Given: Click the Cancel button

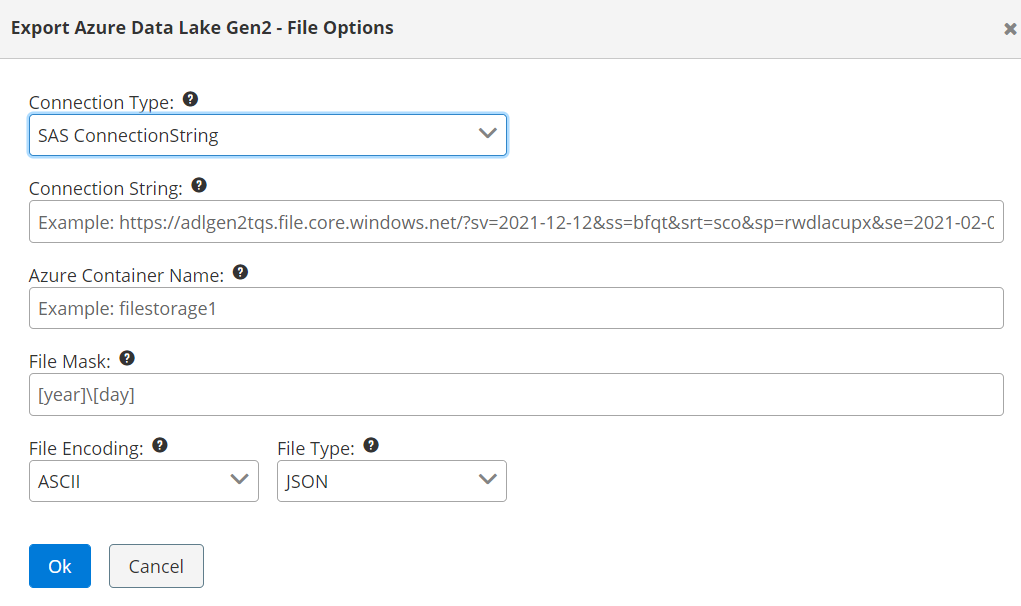Looking at the screenshot, I should pyautogui.click(x=156, y=566).
